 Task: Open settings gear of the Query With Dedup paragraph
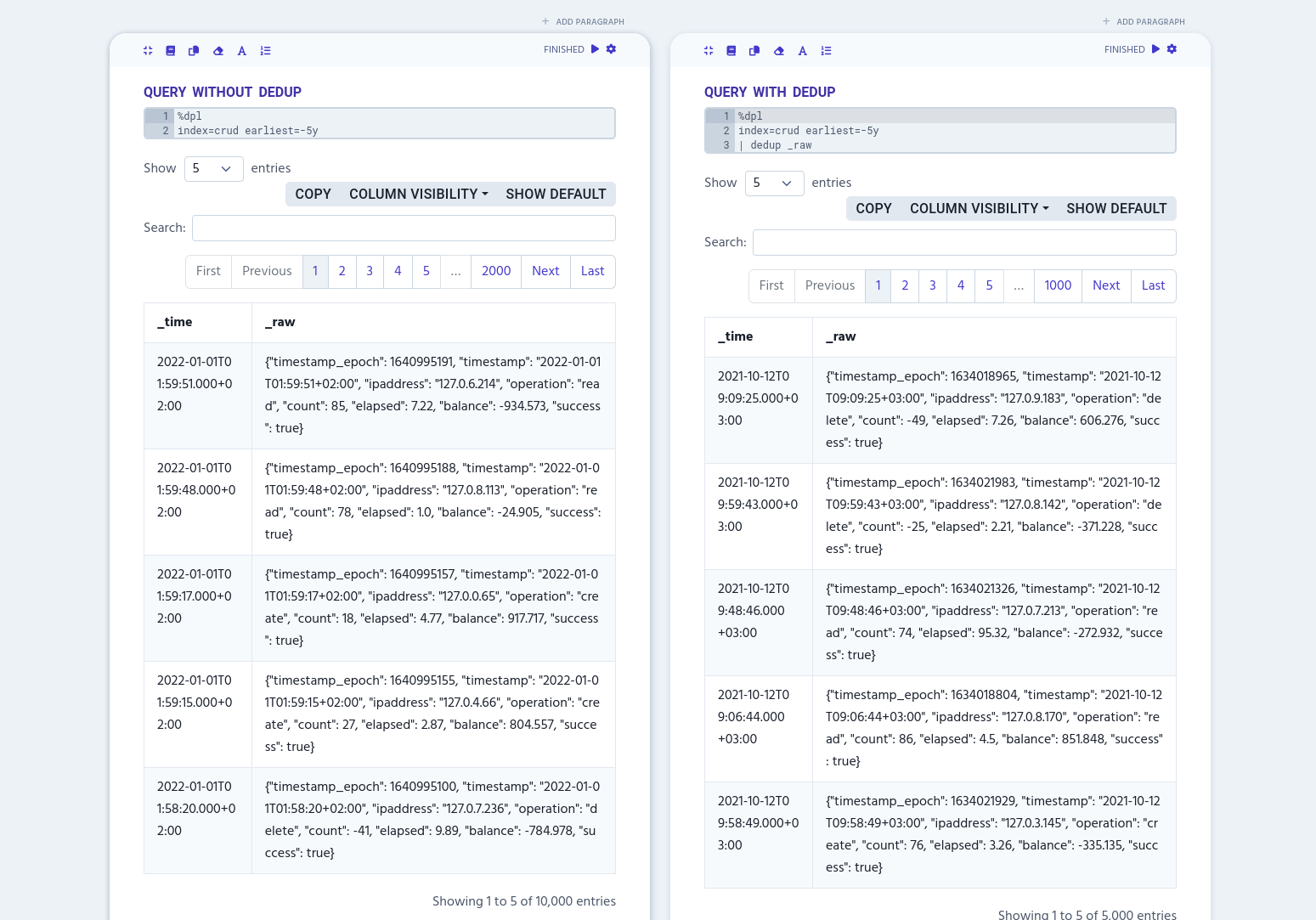click(x=1172, y=49)
